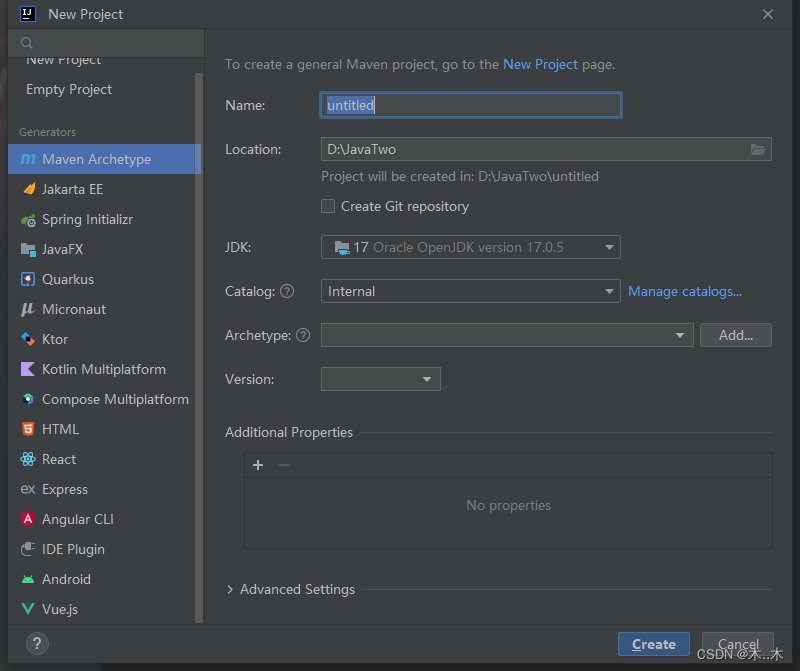
Task: Click the search magnifier icon
Action: 27,43
